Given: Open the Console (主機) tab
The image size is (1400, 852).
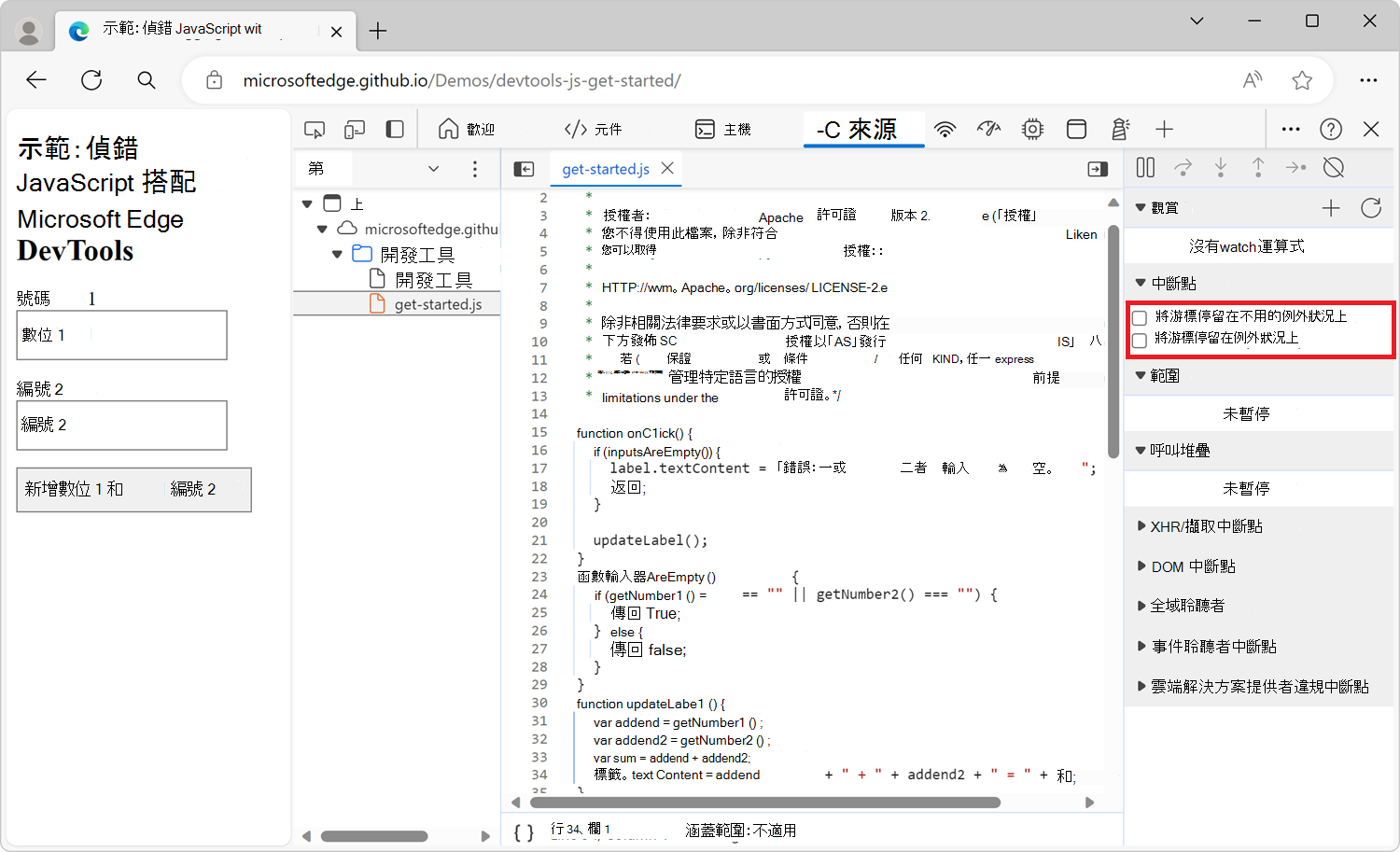Looking at the screenshot, I should 723,129.
